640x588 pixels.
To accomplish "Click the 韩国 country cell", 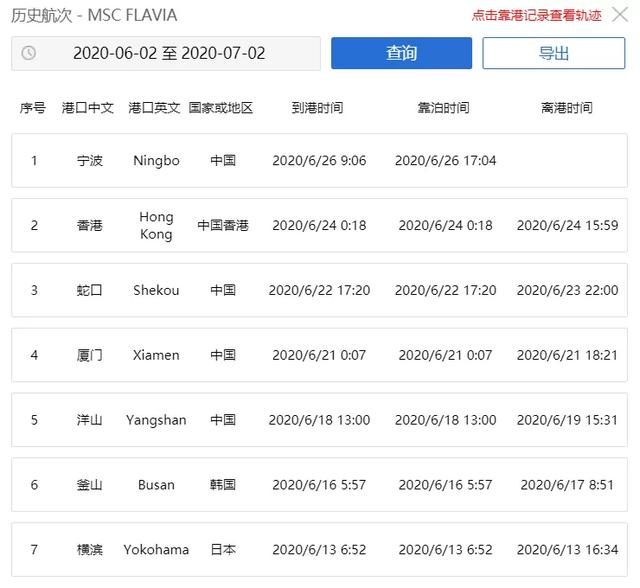I will coord(223,485).
